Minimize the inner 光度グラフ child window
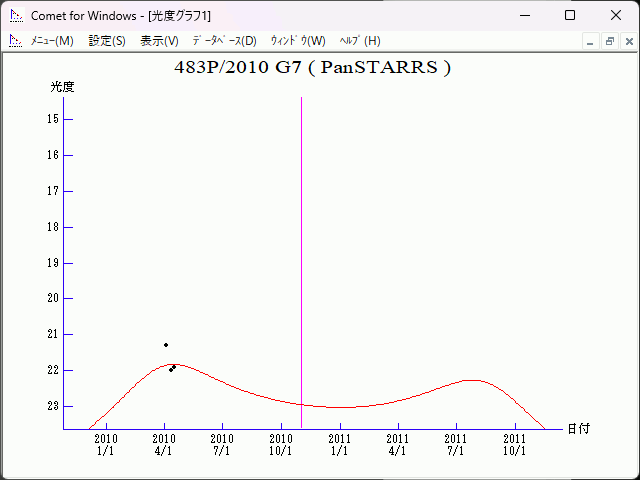Image resolution: width=640 pixels, height=480 pixels. coord(591,41)
